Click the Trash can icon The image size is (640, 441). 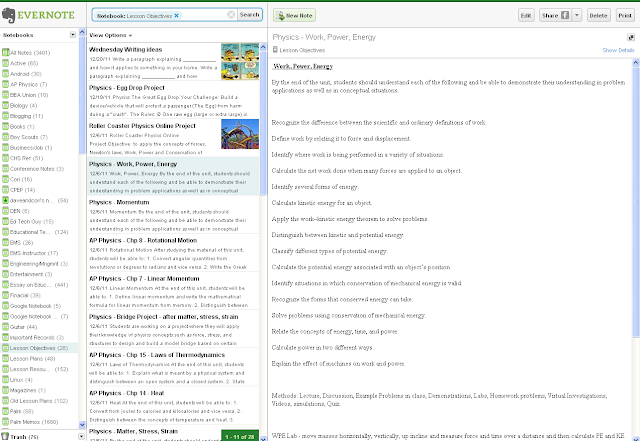(x=5, y=436)
